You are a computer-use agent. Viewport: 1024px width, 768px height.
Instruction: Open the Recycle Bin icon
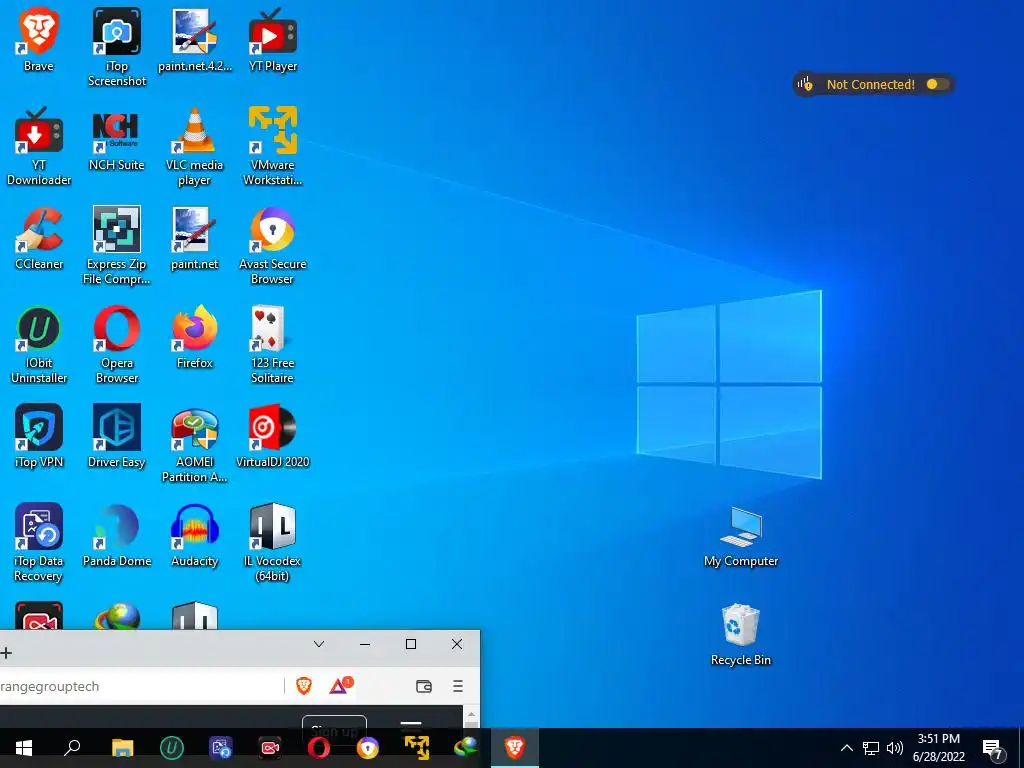coord(741,635)
